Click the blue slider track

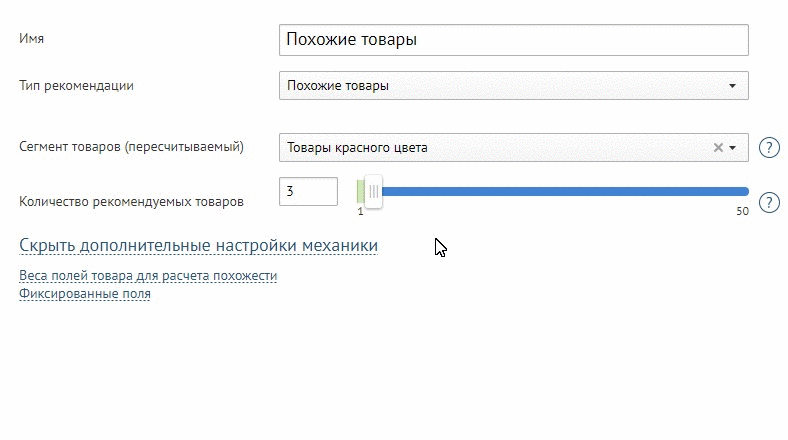565,191
